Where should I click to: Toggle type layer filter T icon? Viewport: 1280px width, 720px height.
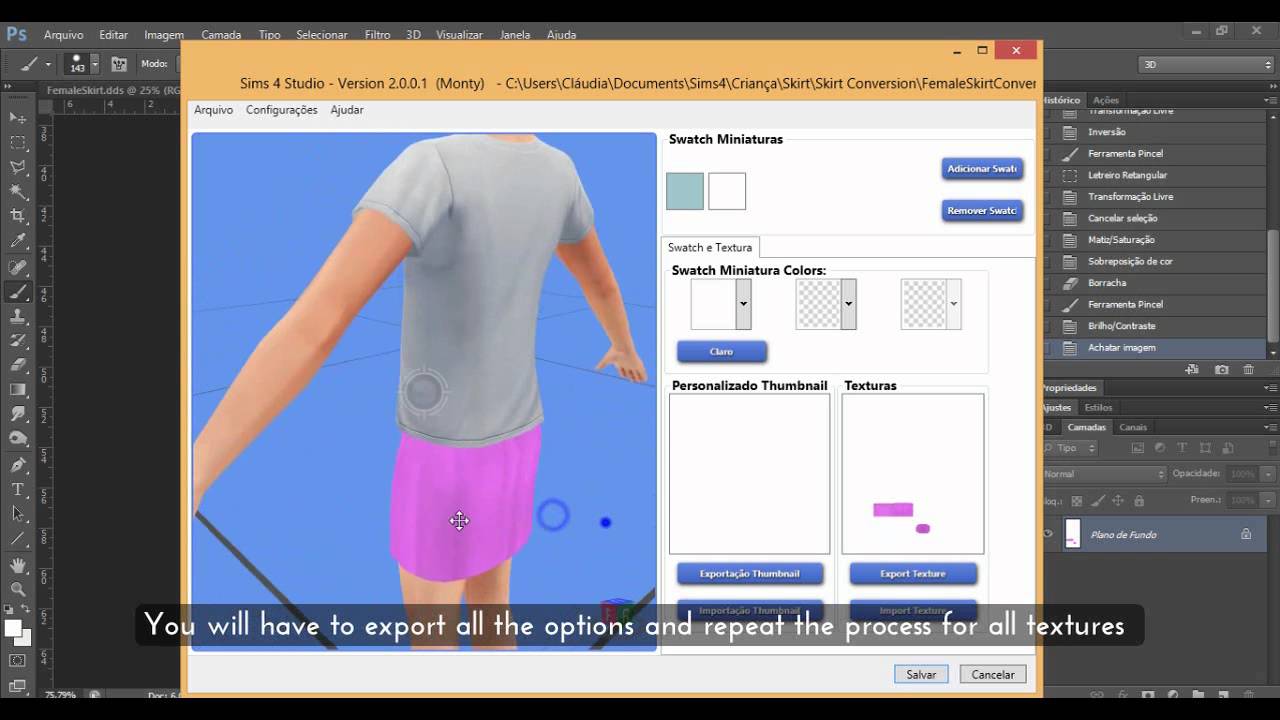pos(1182,448)
